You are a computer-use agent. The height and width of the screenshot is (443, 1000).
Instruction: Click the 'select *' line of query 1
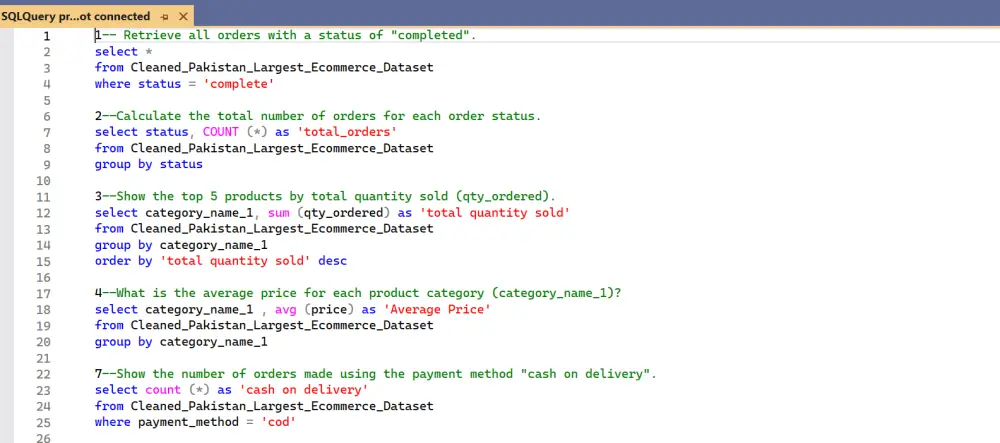point(124,52)
